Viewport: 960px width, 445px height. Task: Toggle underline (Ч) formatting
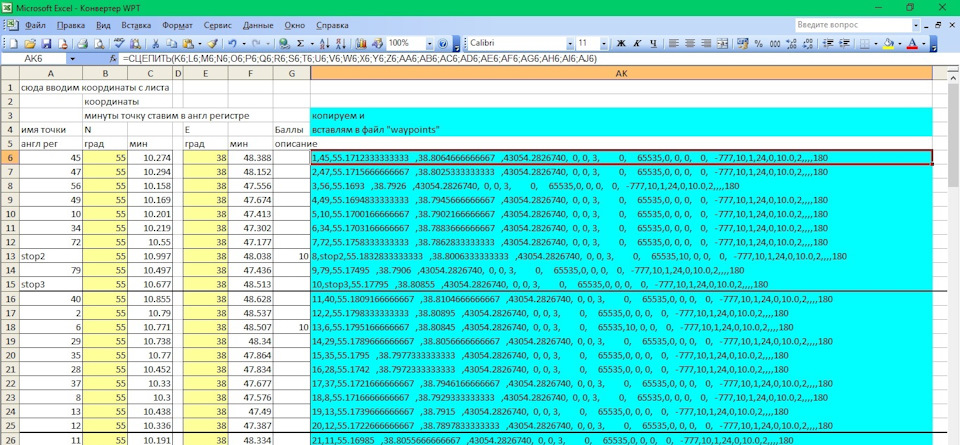[x=654, y=44]
